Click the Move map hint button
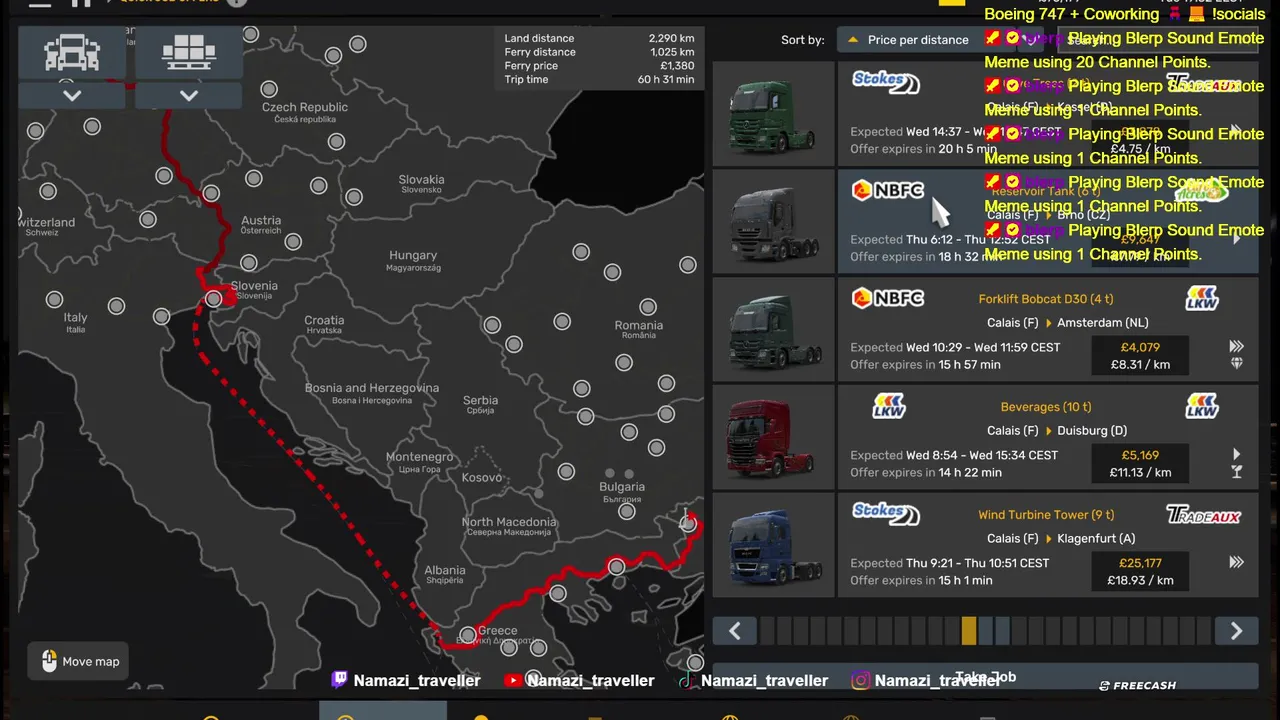Screen dimensions: 1280x720 coord(79,661)
